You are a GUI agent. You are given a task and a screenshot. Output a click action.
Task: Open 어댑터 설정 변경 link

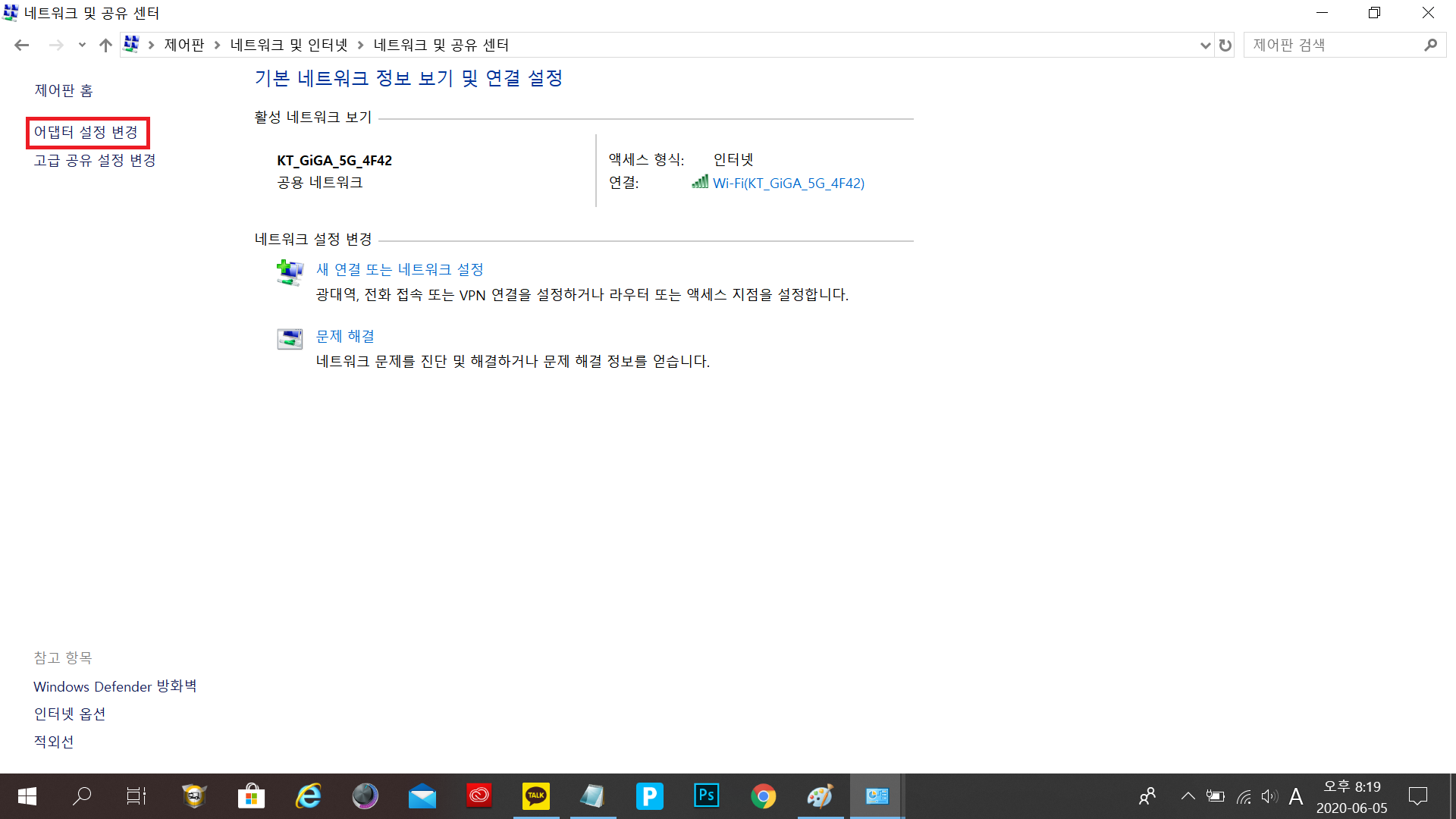click(86, 133)
